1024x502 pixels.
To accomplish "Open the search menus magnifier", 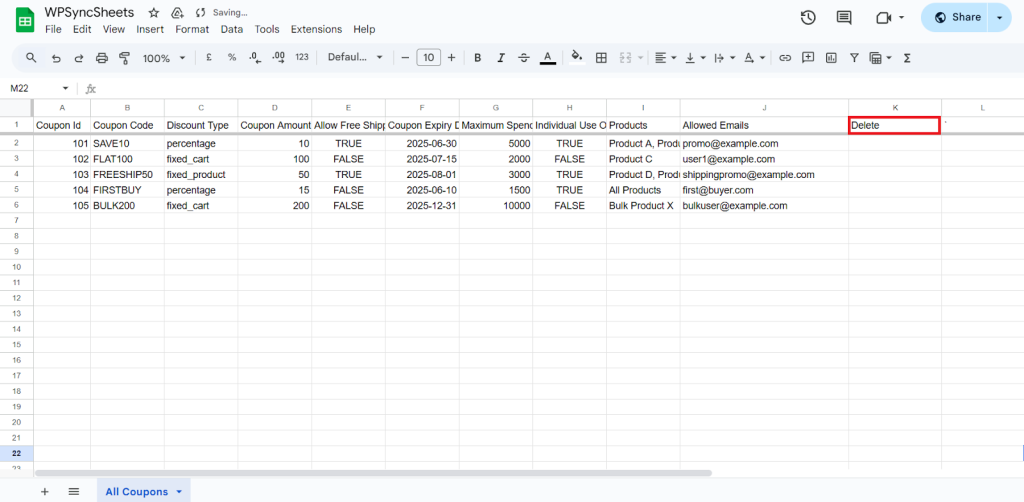I will [31, 58].
